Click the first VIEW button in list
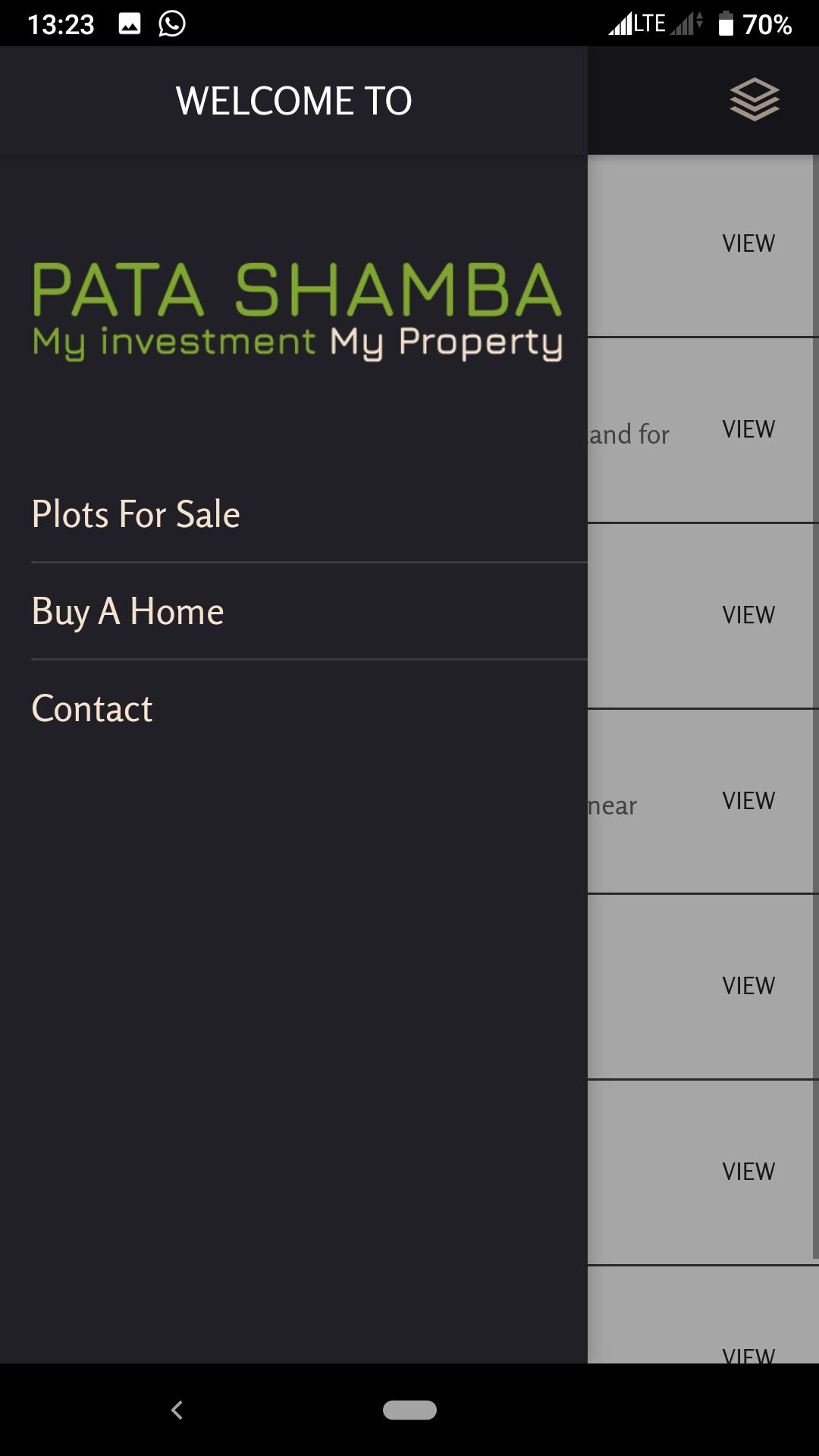819x1456 pixels. (x=748, y=243)
